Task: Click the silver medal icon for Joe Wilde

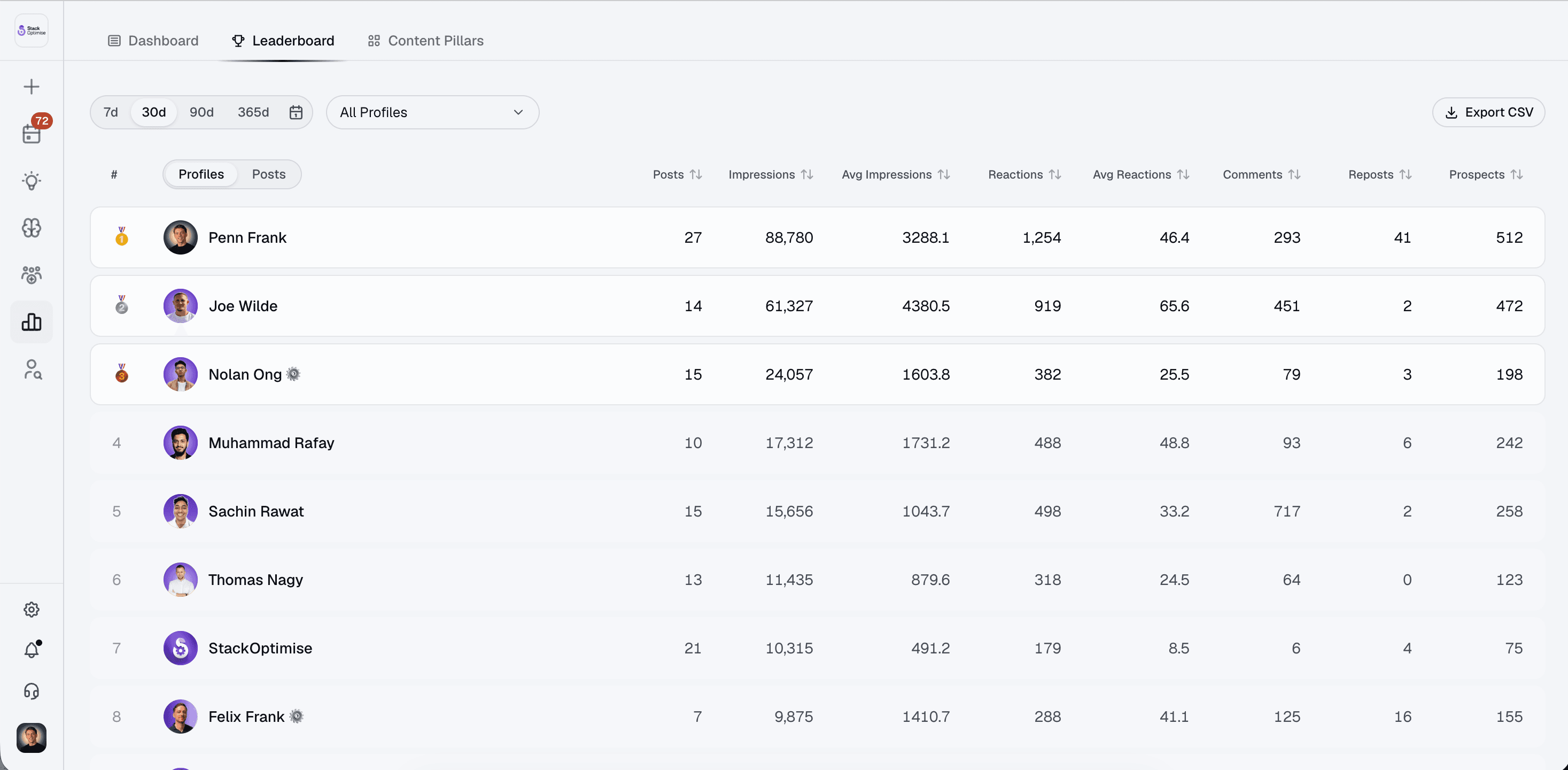Action: (122, 305)
